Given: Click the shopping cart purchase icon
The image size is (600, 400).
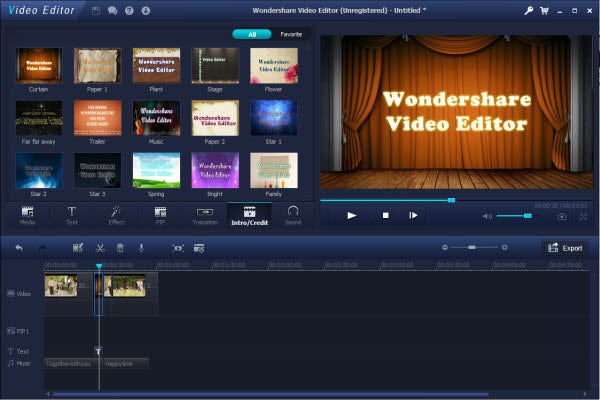Looking at the screenshot, I should pyautogui.click(x=544, y=10).
